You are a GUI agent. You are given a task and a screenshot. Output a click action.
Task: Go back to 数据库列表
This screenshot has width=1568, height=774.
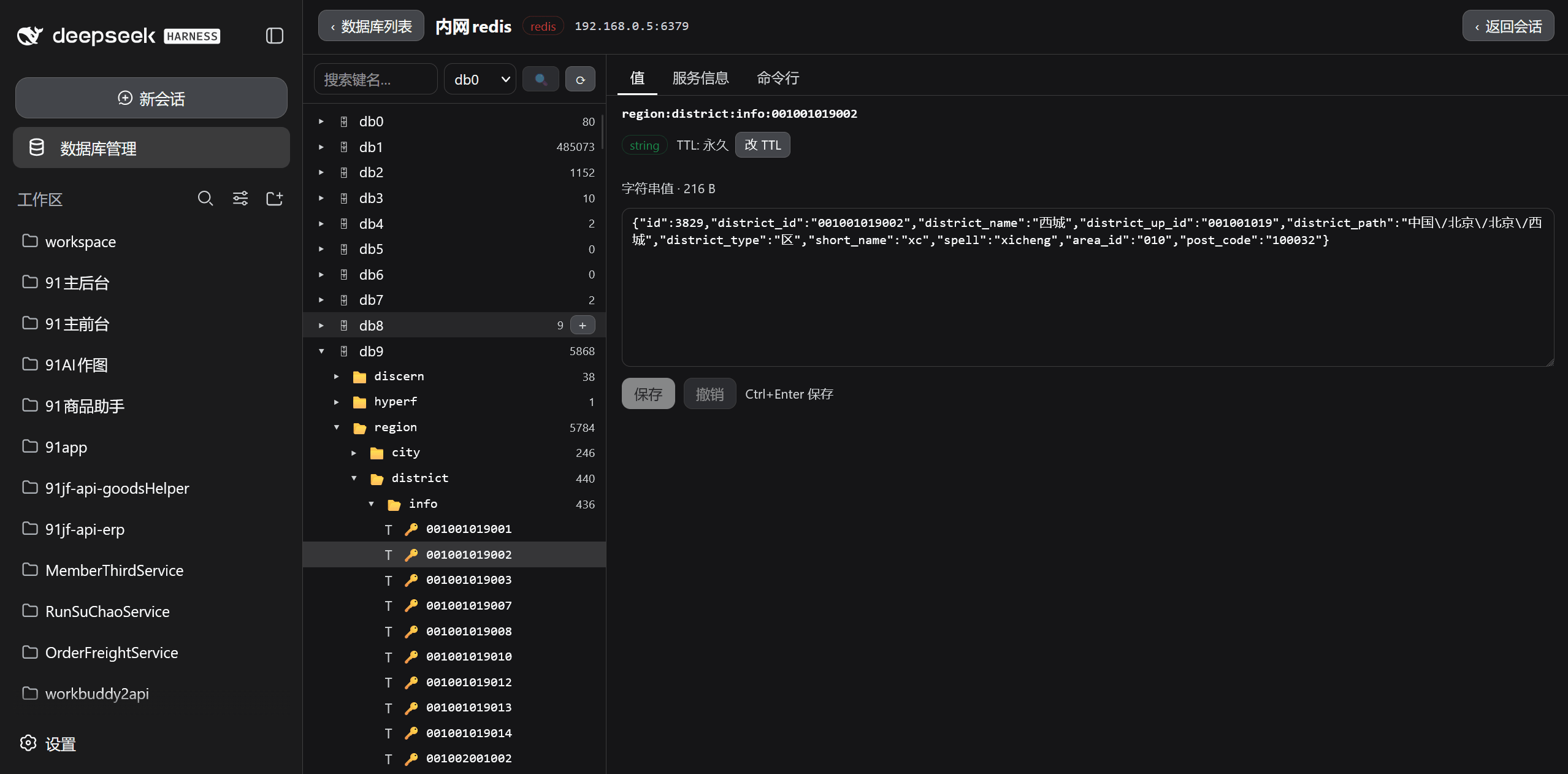pyautogui.click(x=371, y=26)
